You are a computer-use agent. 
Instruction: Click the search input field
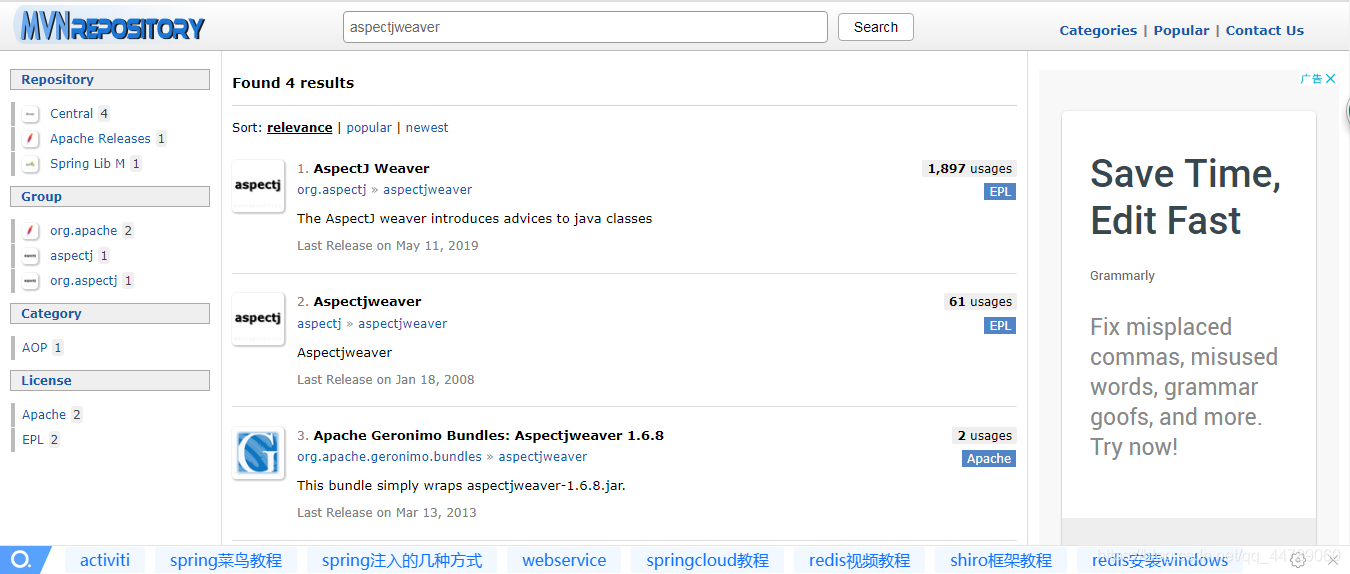point(585,27)
